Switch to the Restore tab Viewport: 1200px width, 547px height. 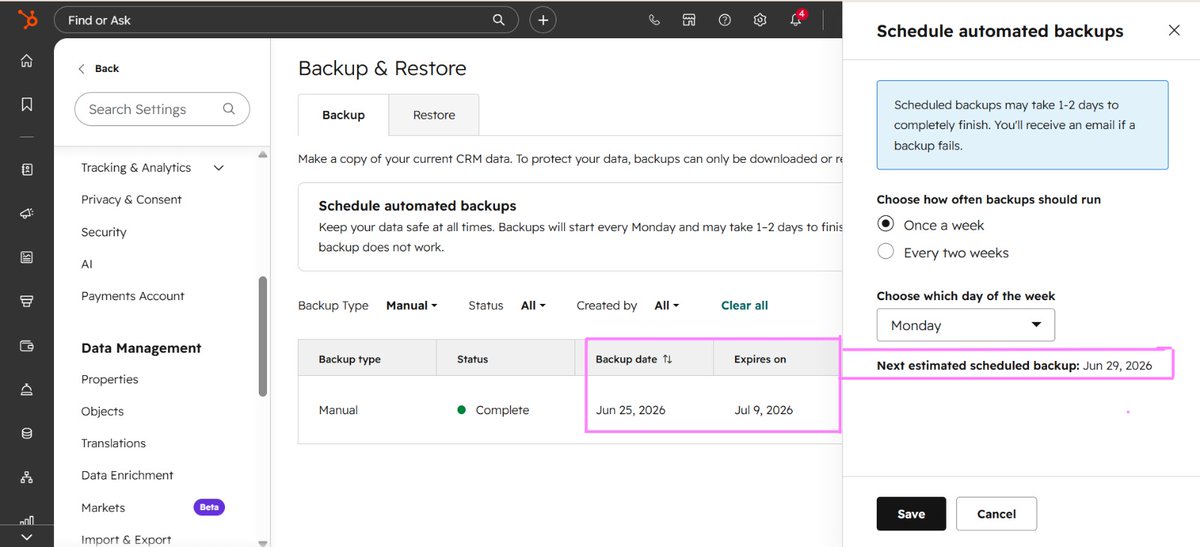coord(434,115)
